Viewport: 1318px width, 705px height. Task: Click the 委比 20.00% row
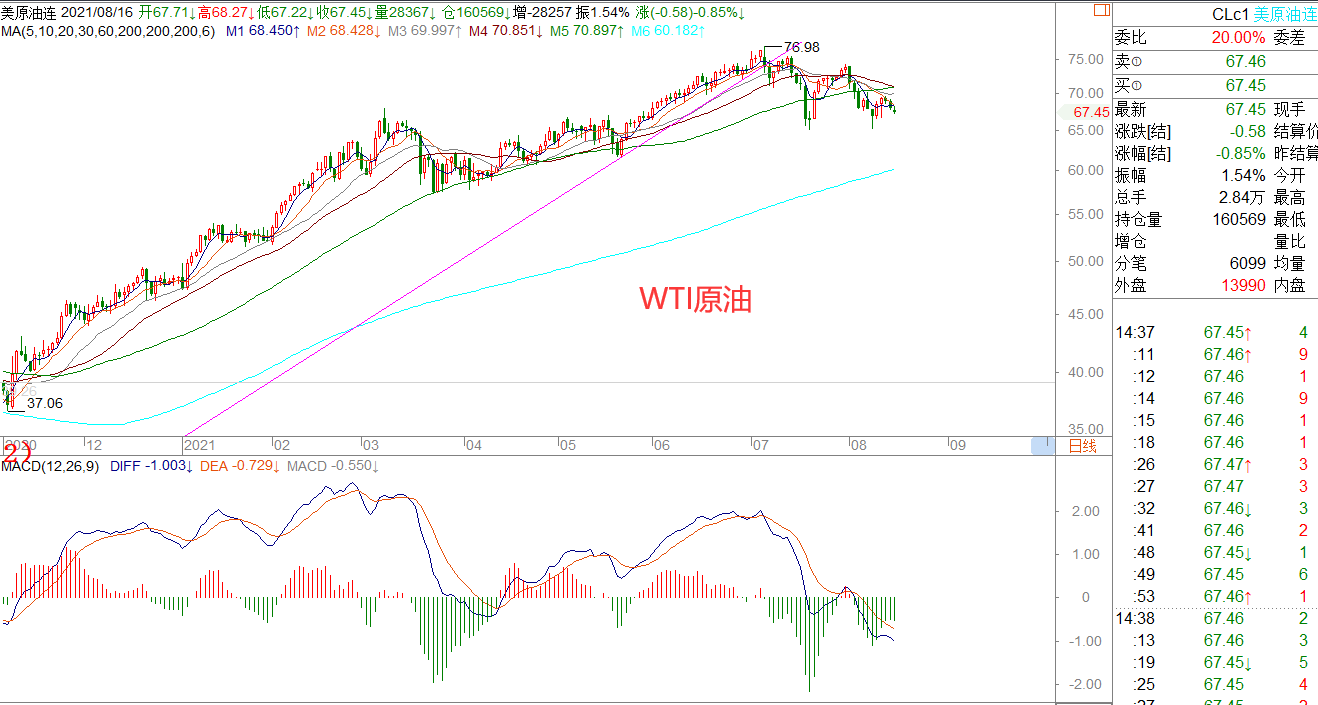coord(1190,38)
